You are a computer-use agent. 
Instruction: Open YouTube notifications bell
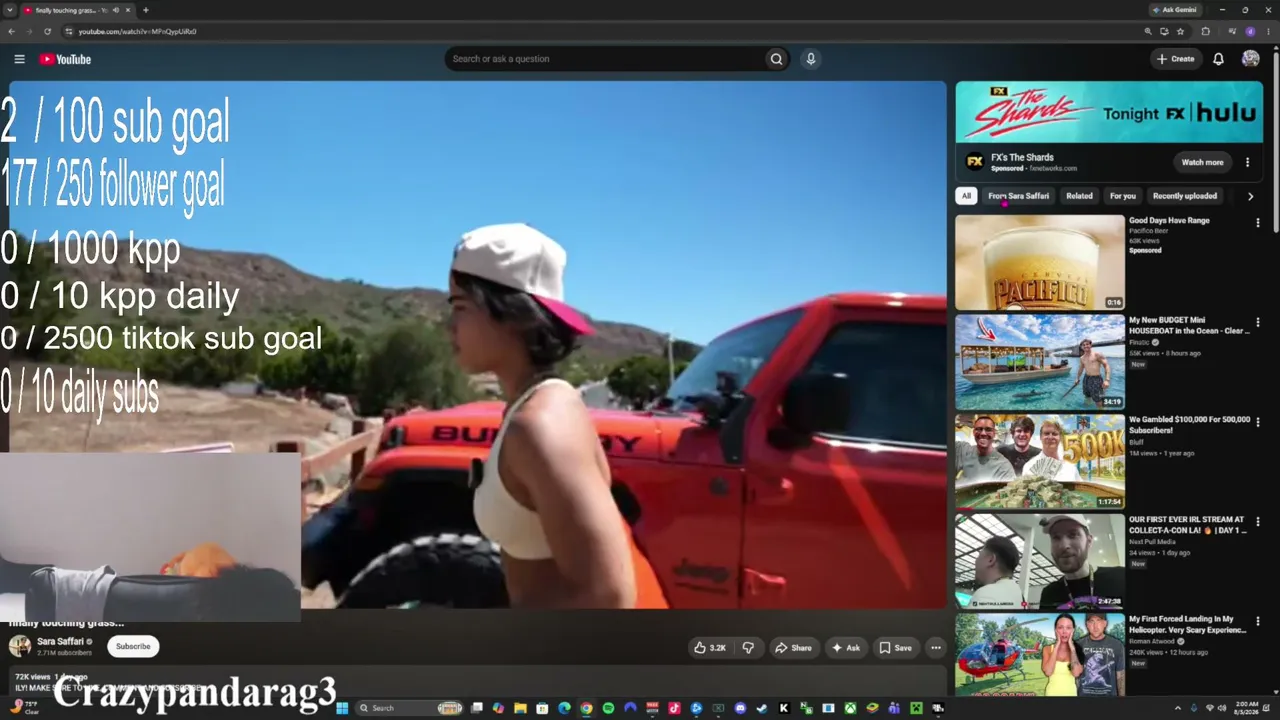point(1218,59)
